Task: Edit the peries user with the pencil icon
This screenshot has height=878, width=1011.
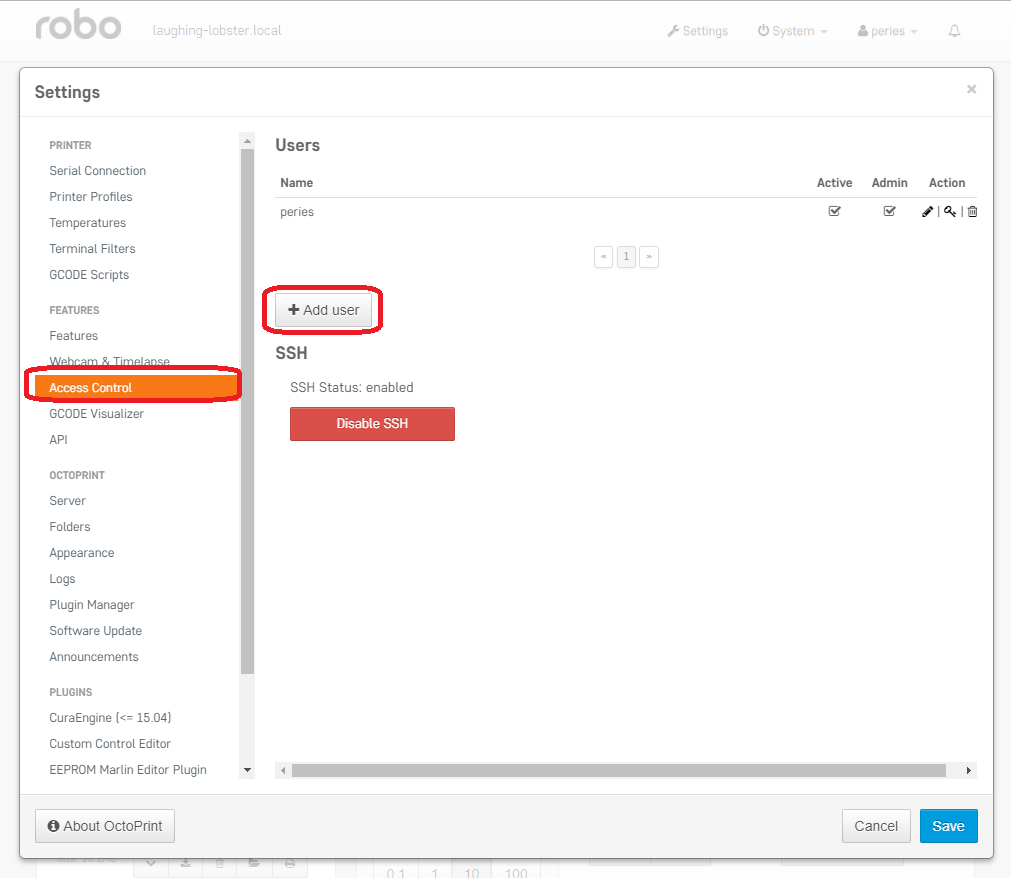Action: (927, 211)
